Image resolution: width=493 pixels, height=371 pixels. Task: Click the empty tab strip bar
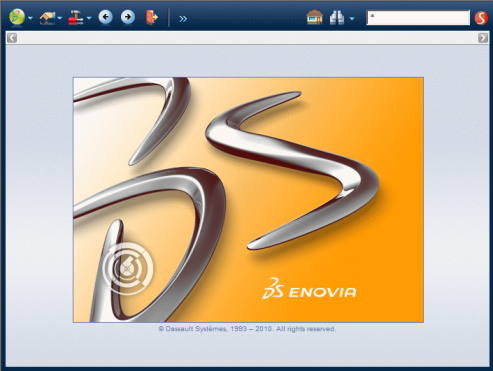pyautogui.click(x=247, y=38)
